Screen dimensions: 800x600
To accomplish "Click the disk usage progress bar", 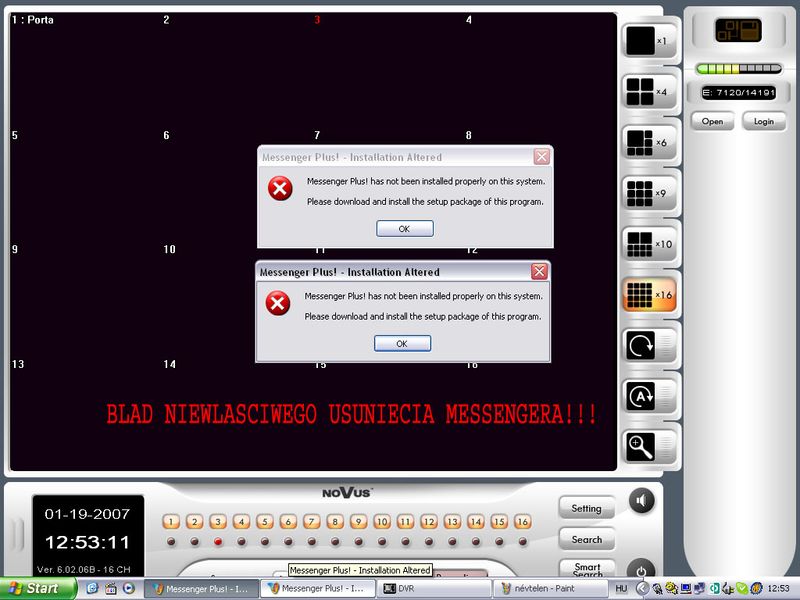I will 738,68.
